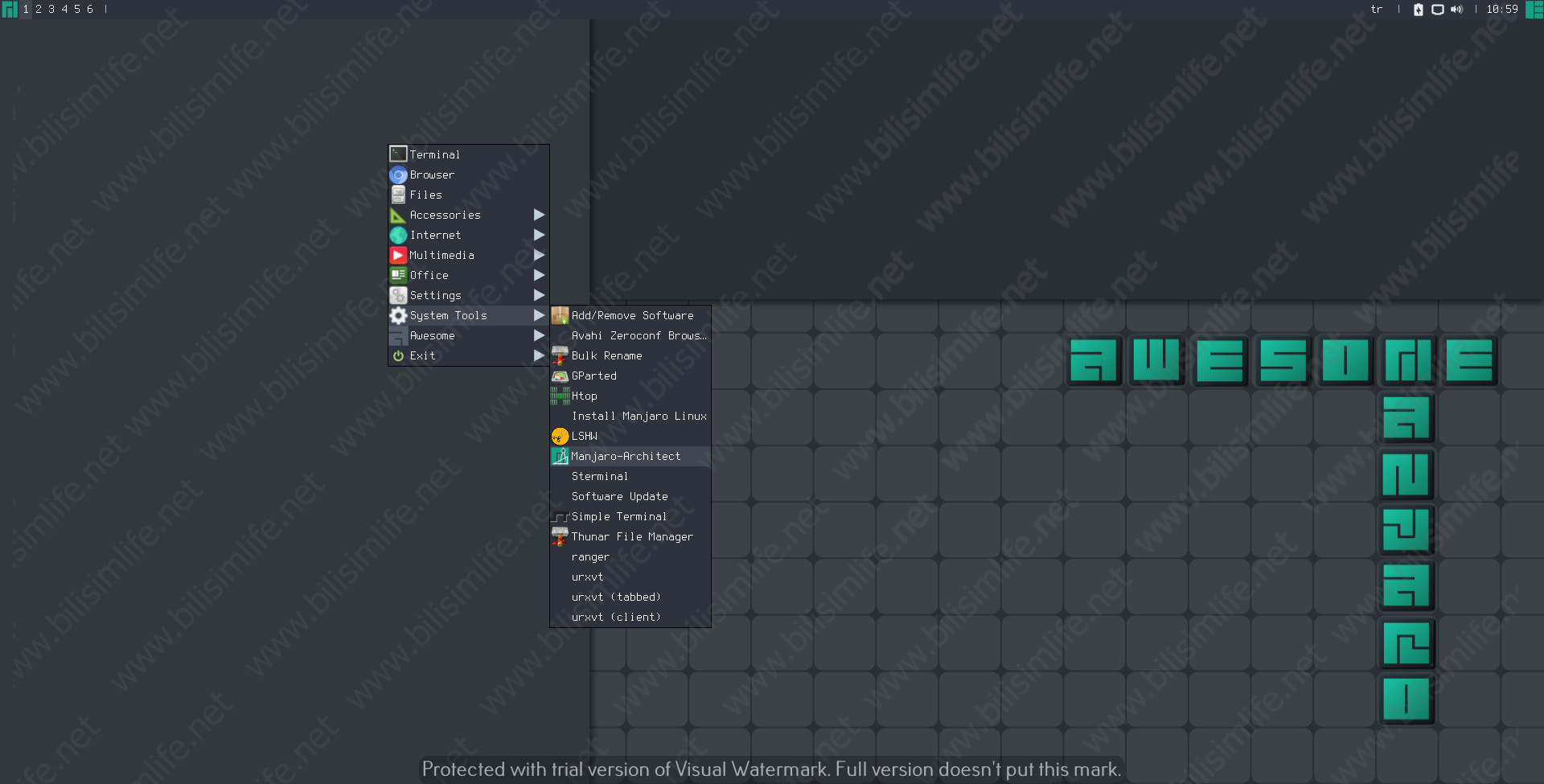Image resolution: width=1544 pixels, height=784 pixels.
Task: Select the System Tools menu entry
Action: (x=469, y=315)
